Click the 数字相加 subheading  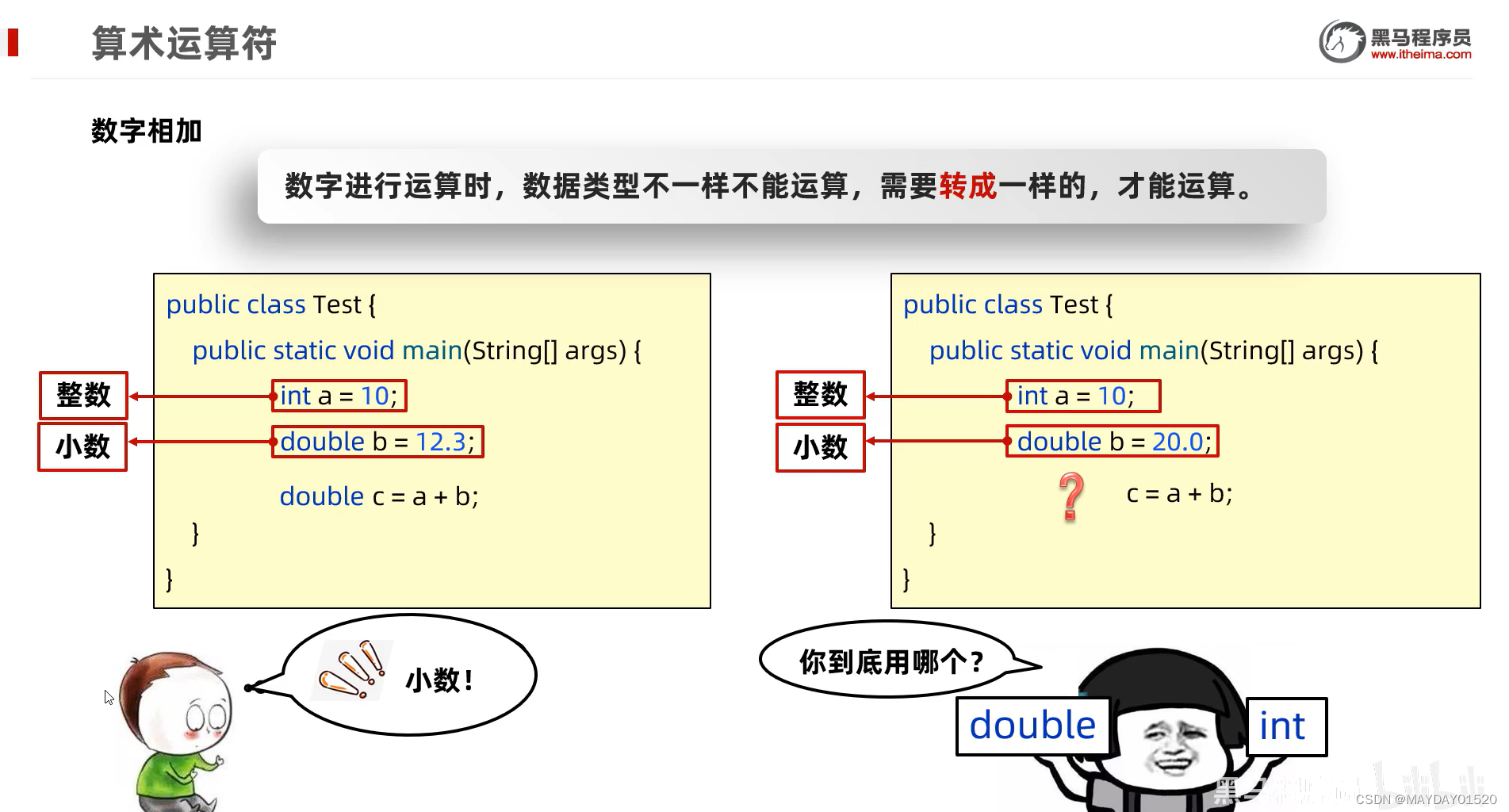(x=147, y=131)
